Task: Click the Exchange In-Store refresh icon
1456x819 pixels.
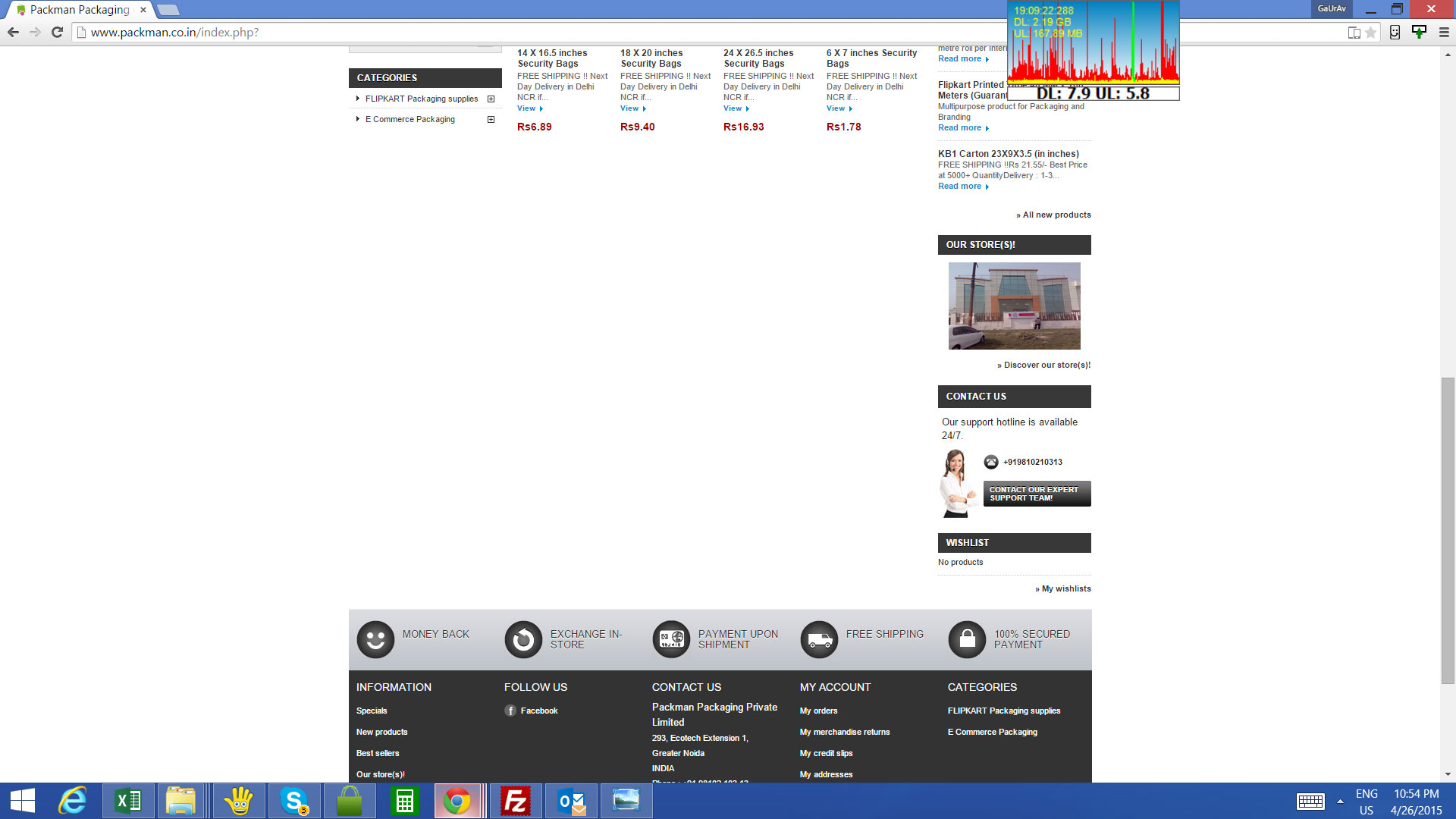Action: (523, 639)
